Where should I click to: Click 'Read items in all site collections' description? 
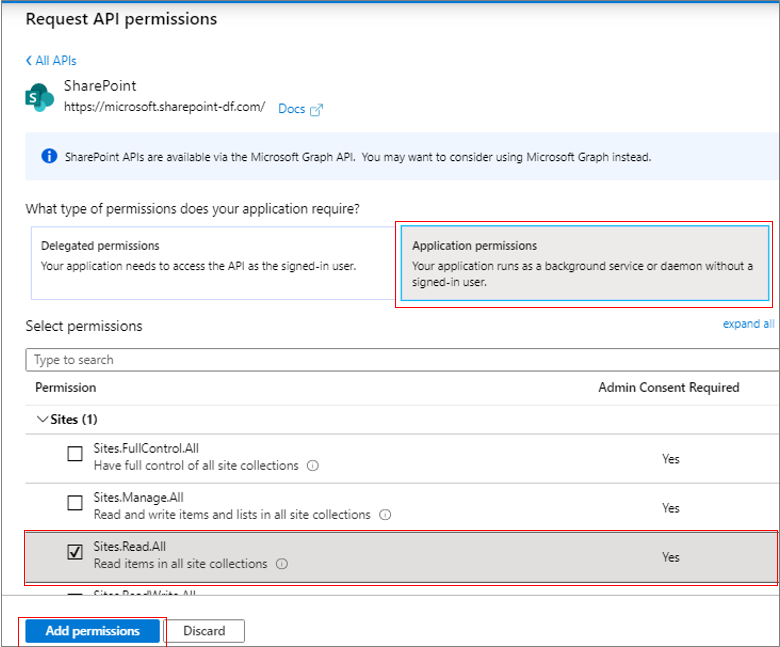click(181, 564)
